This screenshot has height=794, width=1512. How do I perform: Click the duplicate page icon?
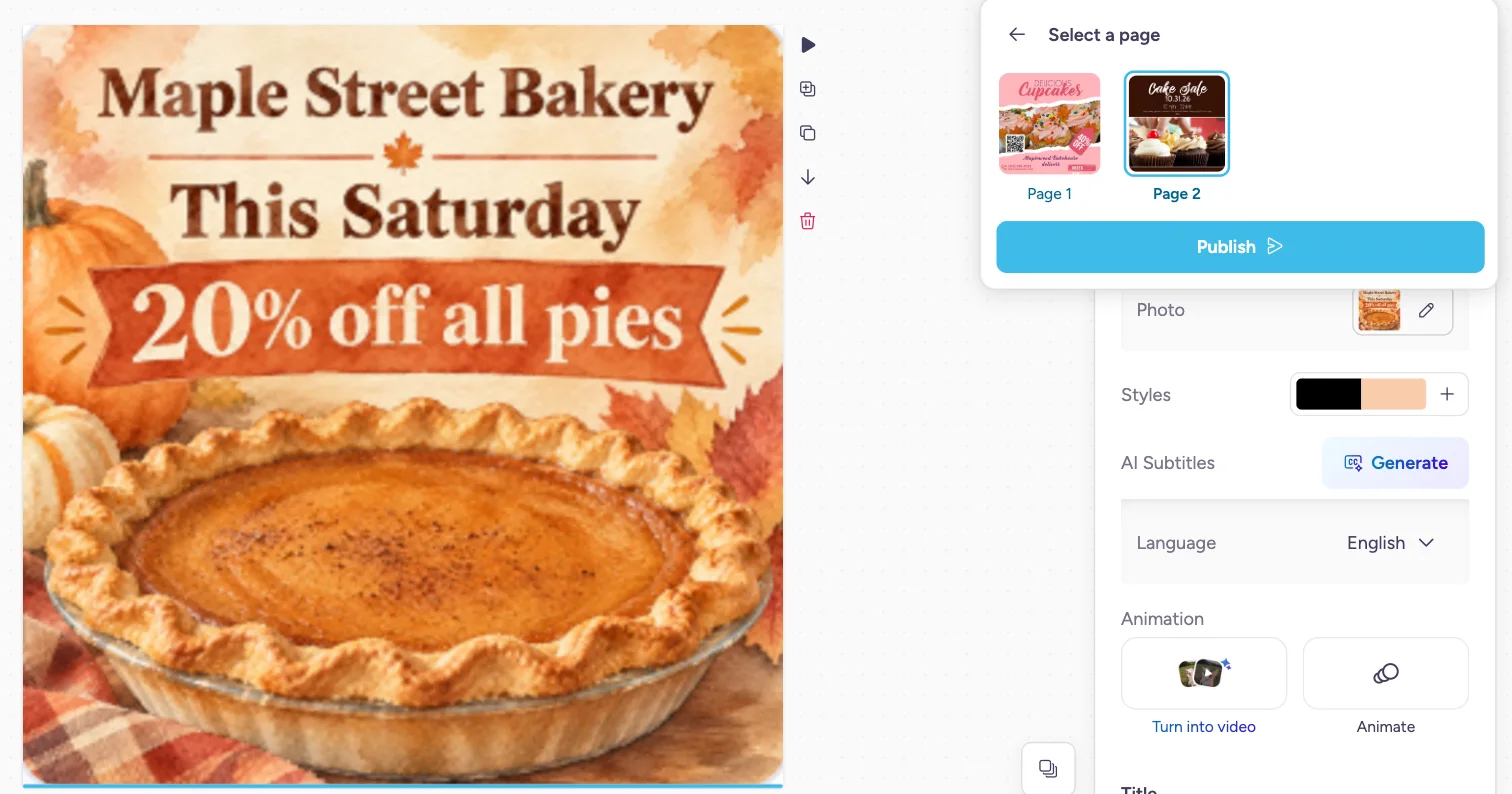pyautogui.click(x=808, y=133)
